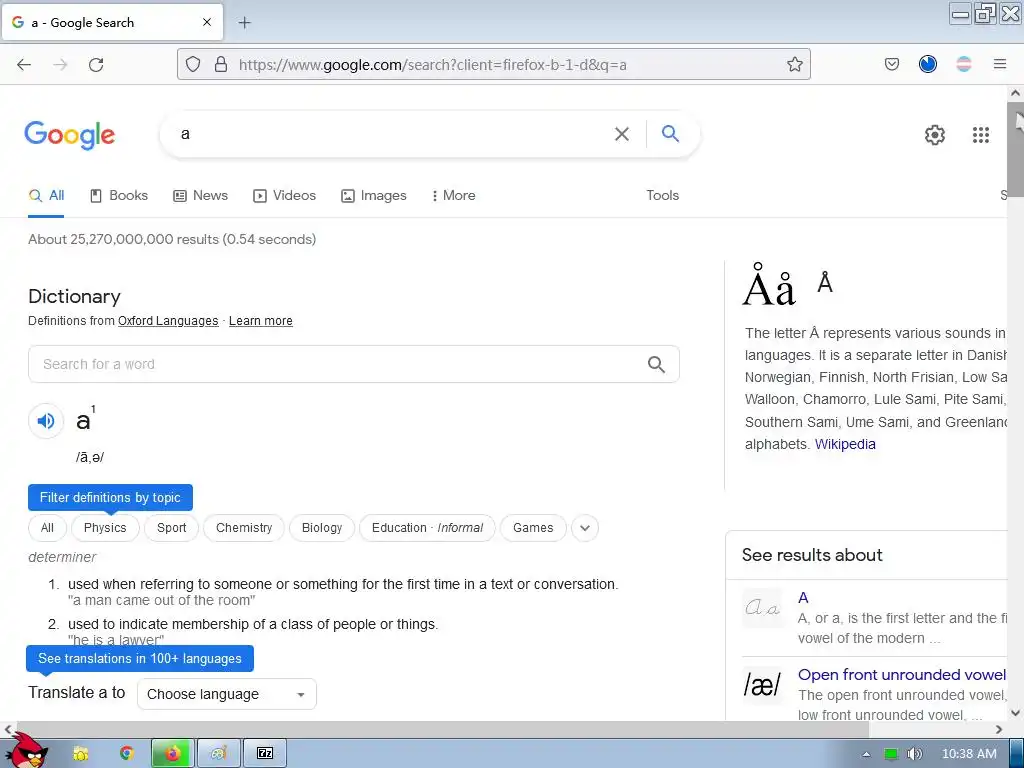
Task: Go back to the previous page
Action: click(x=24, y=64)
